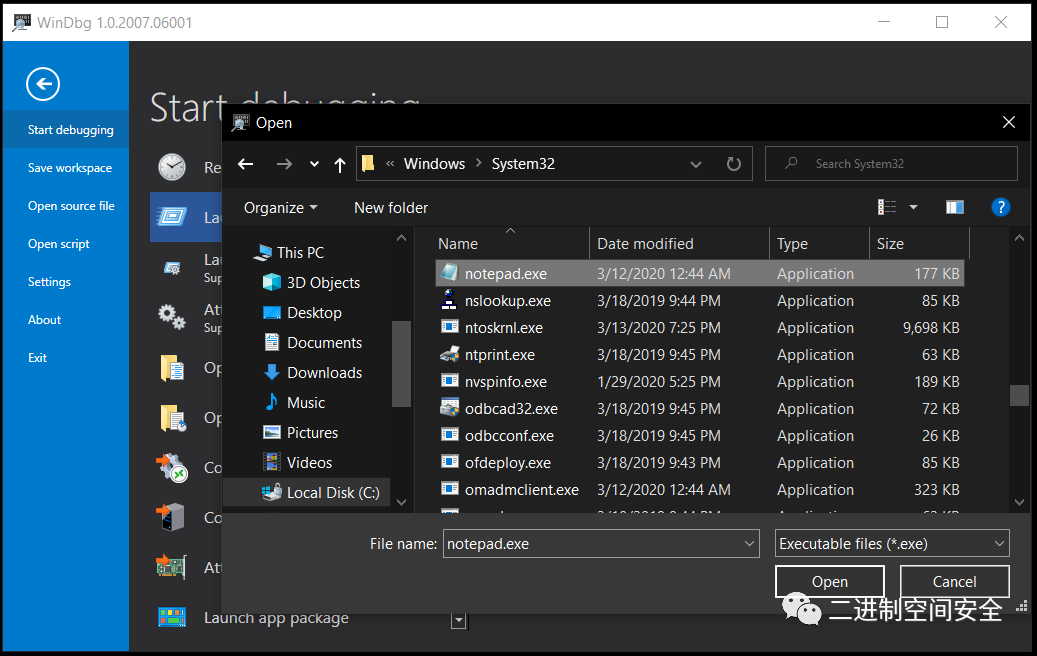The width and height of the screenshot is (1037, 656).
Task: Select odbcconf.exe in file list
Action: point(700,436)
